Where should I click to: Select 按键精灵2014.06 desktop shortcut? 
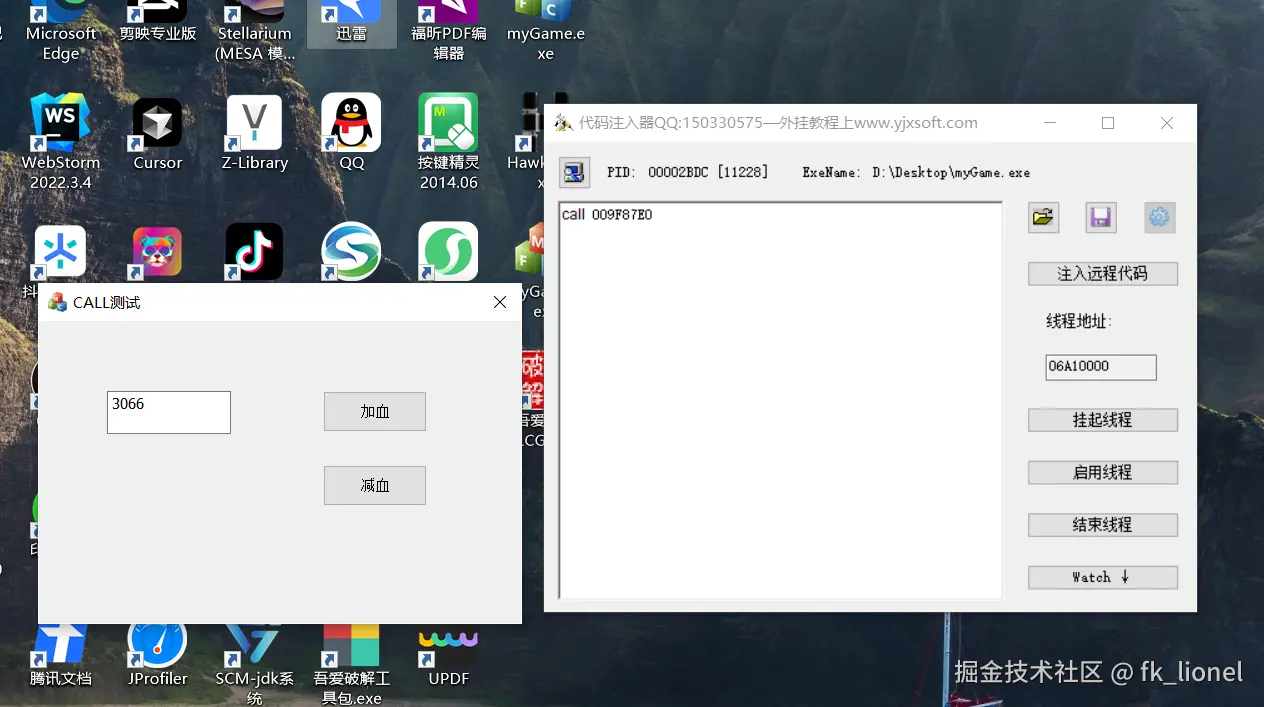point(449,142)
